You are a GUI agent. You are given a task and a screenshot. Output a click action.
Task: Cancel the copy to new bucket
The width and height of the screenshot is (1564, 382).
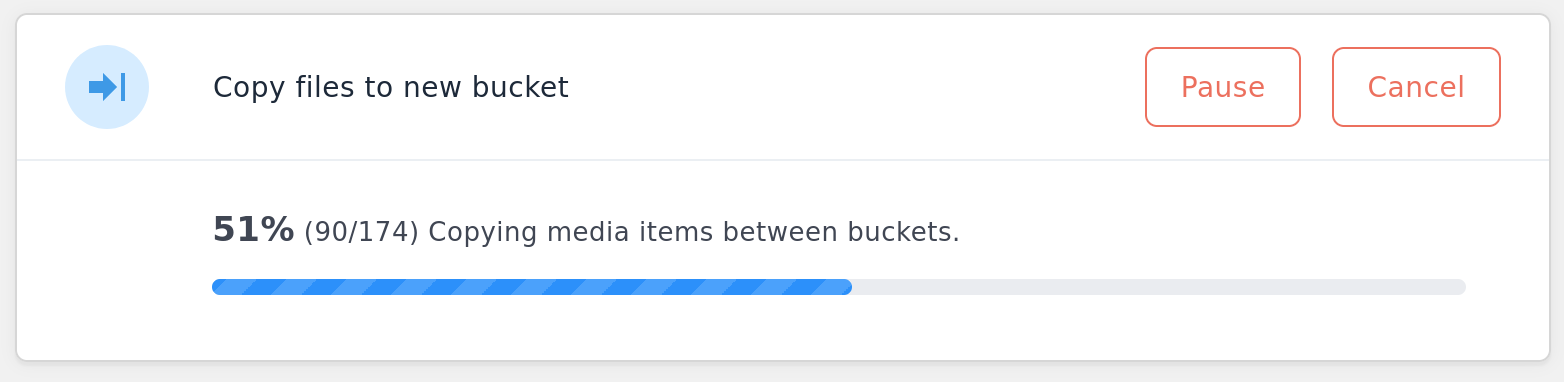tap(1416, 87)
